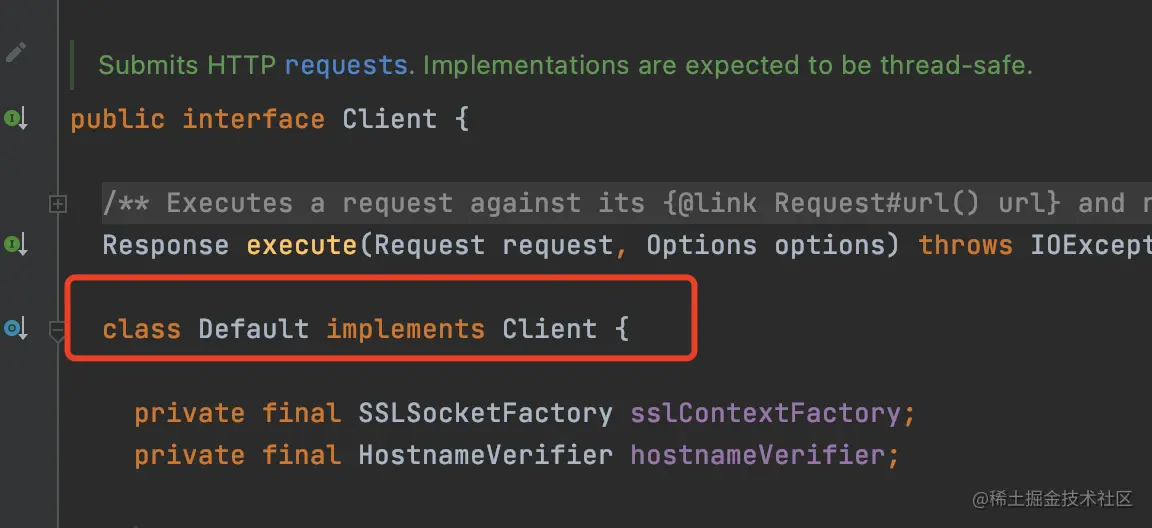The image size is (1152, 528).
Task: Expand the folded Javadoc with plus icon
Action: point(57,204)
